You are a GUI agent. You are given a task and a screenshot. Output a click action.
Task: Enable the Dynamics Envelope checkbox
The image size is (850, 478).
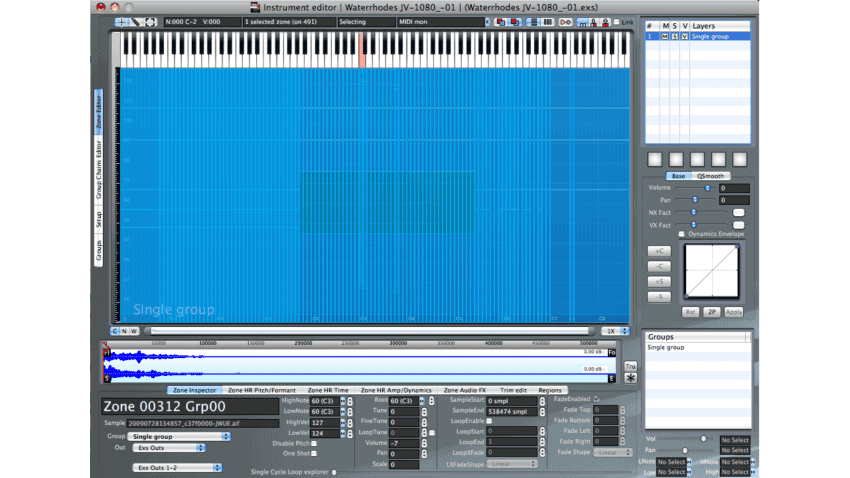coord(682,234)
